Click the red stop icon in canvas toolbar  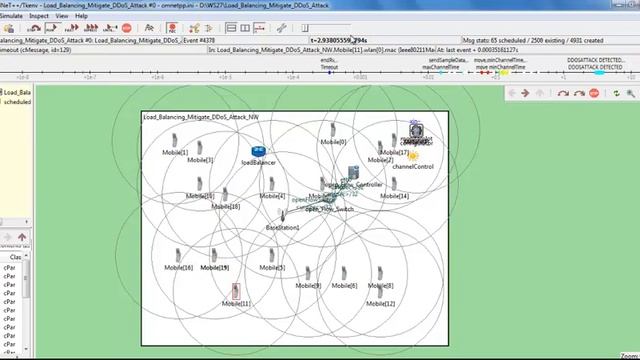pyautogui.click(x=594, y=93)
